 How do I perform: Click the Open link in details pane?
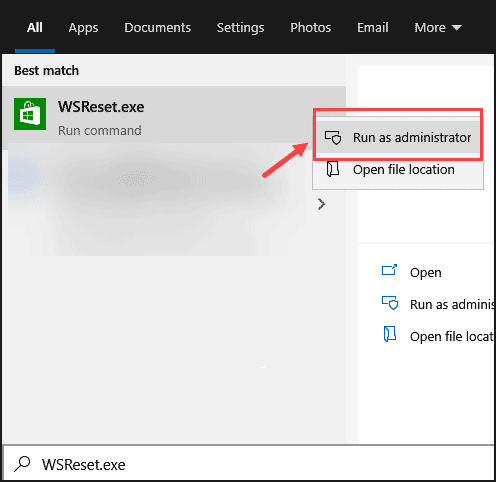point(426,272)
